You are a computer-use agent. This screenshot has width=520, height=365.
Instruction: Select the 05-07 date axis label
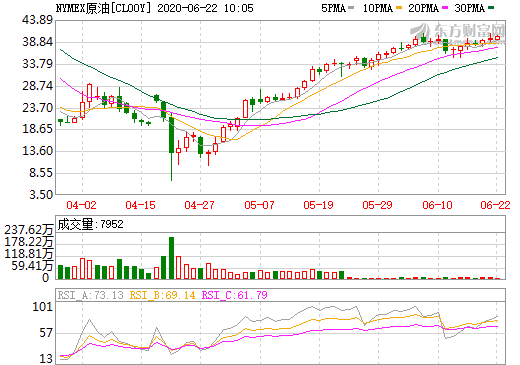pyautogui.click(x=259, y=205)
